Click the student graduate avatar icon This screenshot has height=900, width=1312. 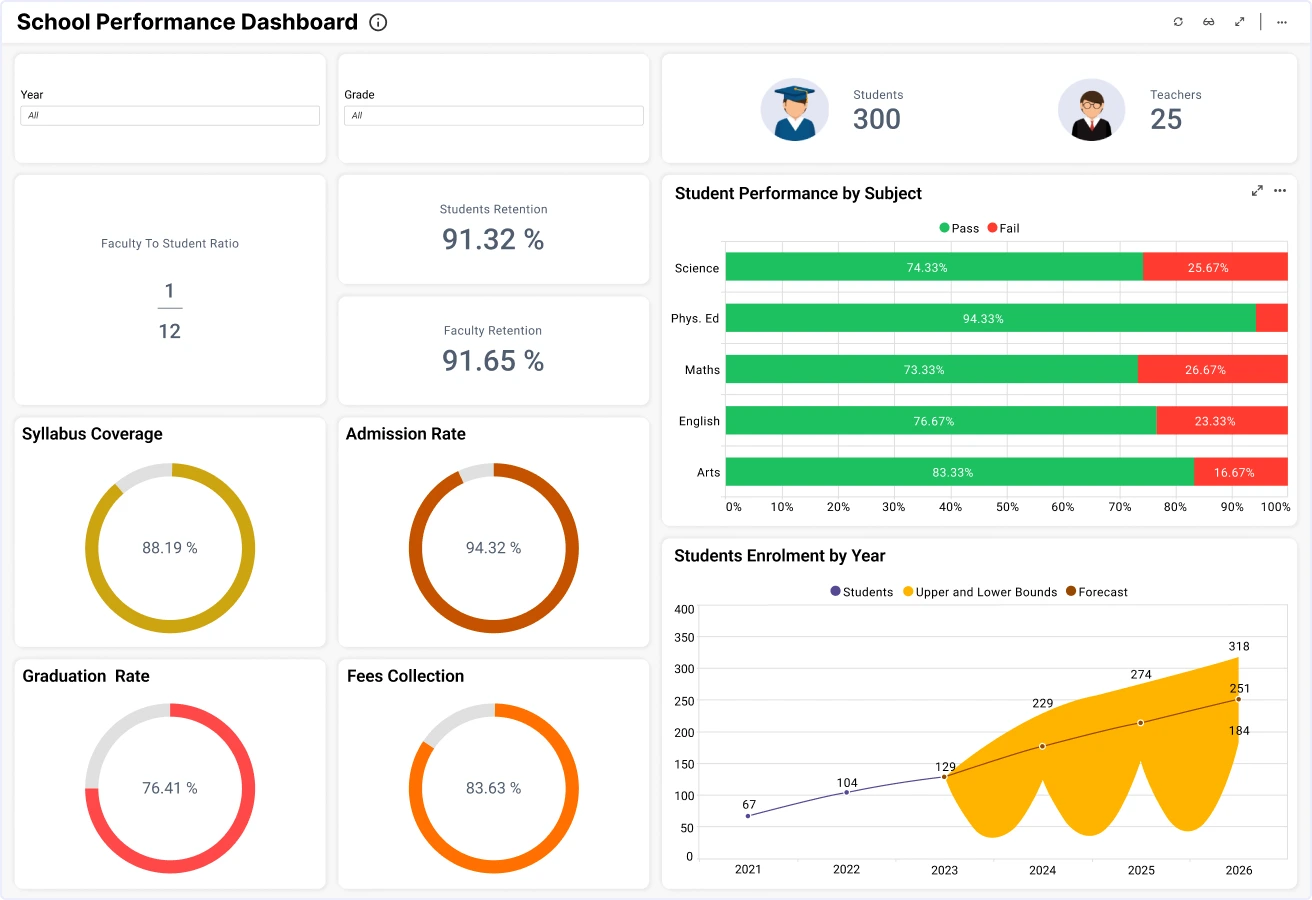[794, 109]
